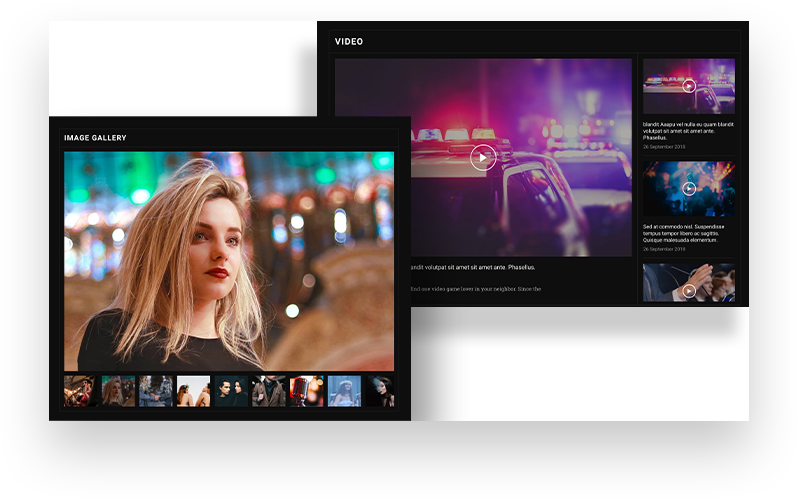The width and height of the screenshot is (798, 498).
Task: Play the main police car video
Action: pyautogui.click(x=483, y=157)
